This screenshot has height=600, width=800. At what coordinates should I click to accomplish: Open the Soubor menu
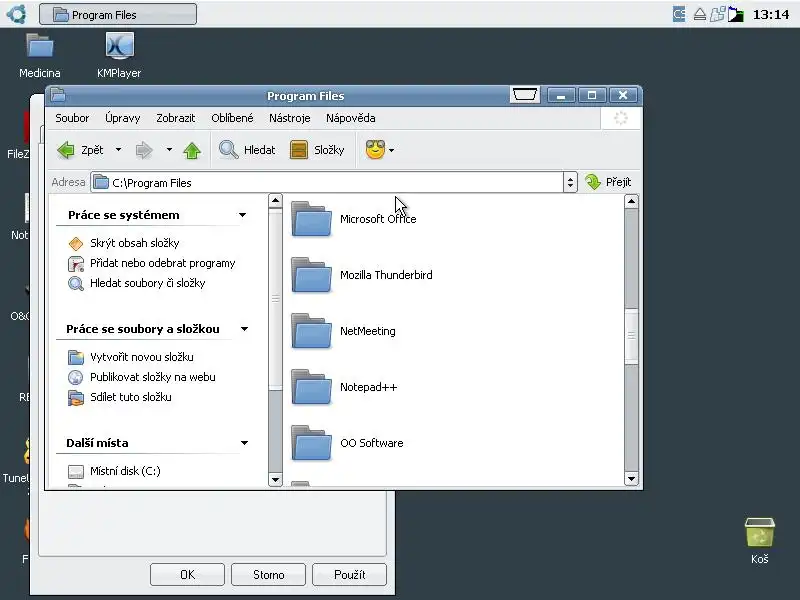point(72,118)
